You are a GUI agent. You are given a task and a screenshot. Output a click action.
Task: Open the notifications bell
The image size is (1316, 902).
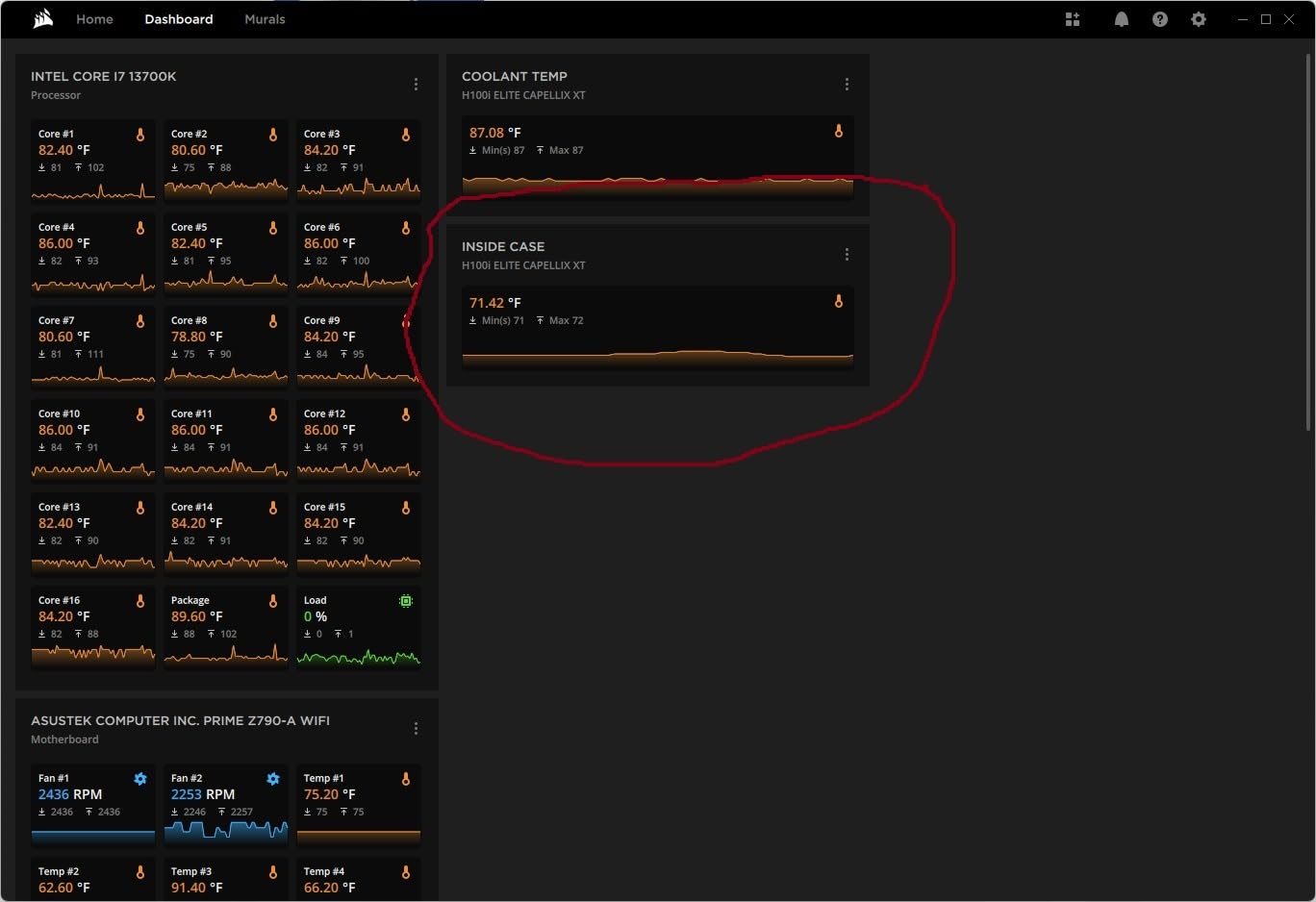[x=1121, y=19]
